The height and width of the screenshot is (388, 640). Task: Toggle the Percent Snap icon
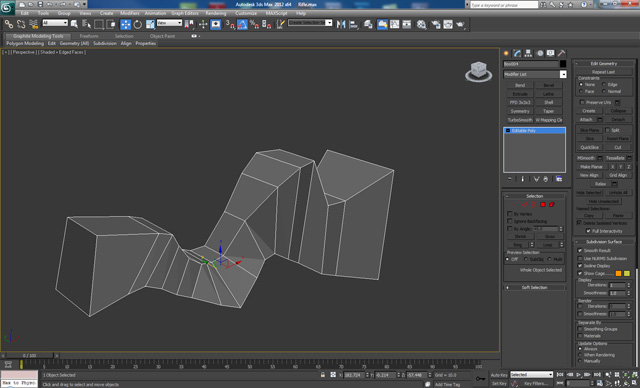point(254,24)
